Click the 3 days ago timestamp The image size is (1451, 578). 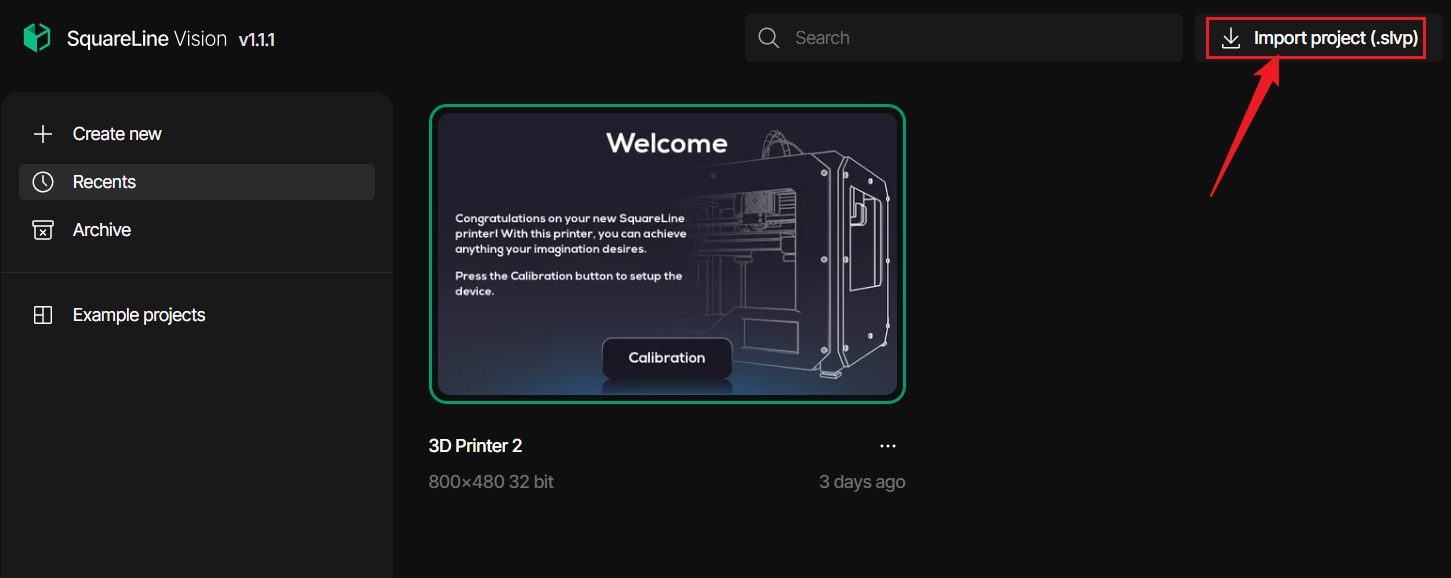[862, 482]
